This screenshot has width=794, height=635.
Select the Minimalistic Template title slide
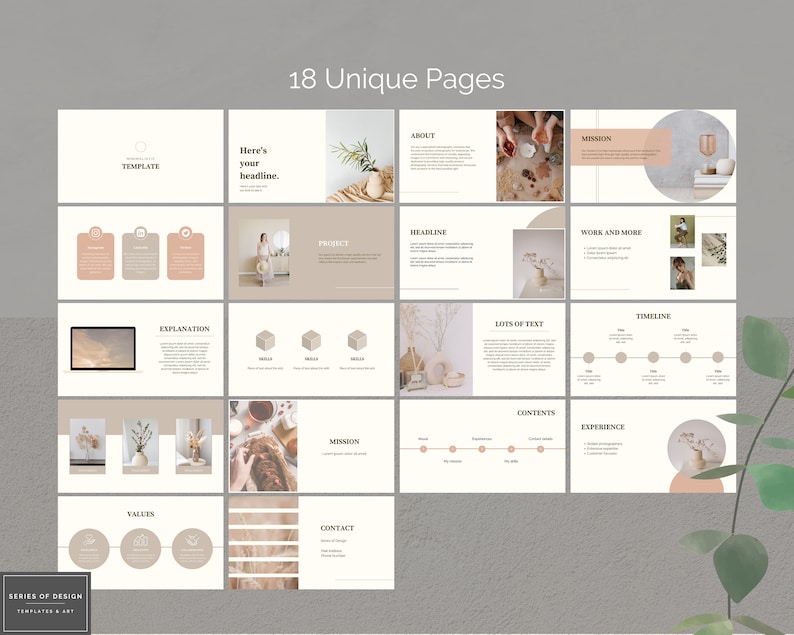(x=141, y=156)
